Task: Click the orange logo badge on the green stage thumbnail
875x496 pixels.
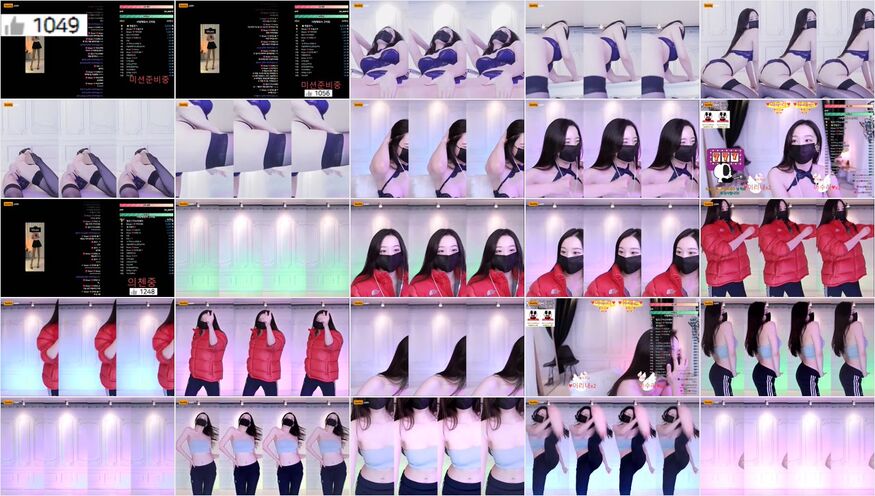Action: (184, 203)
